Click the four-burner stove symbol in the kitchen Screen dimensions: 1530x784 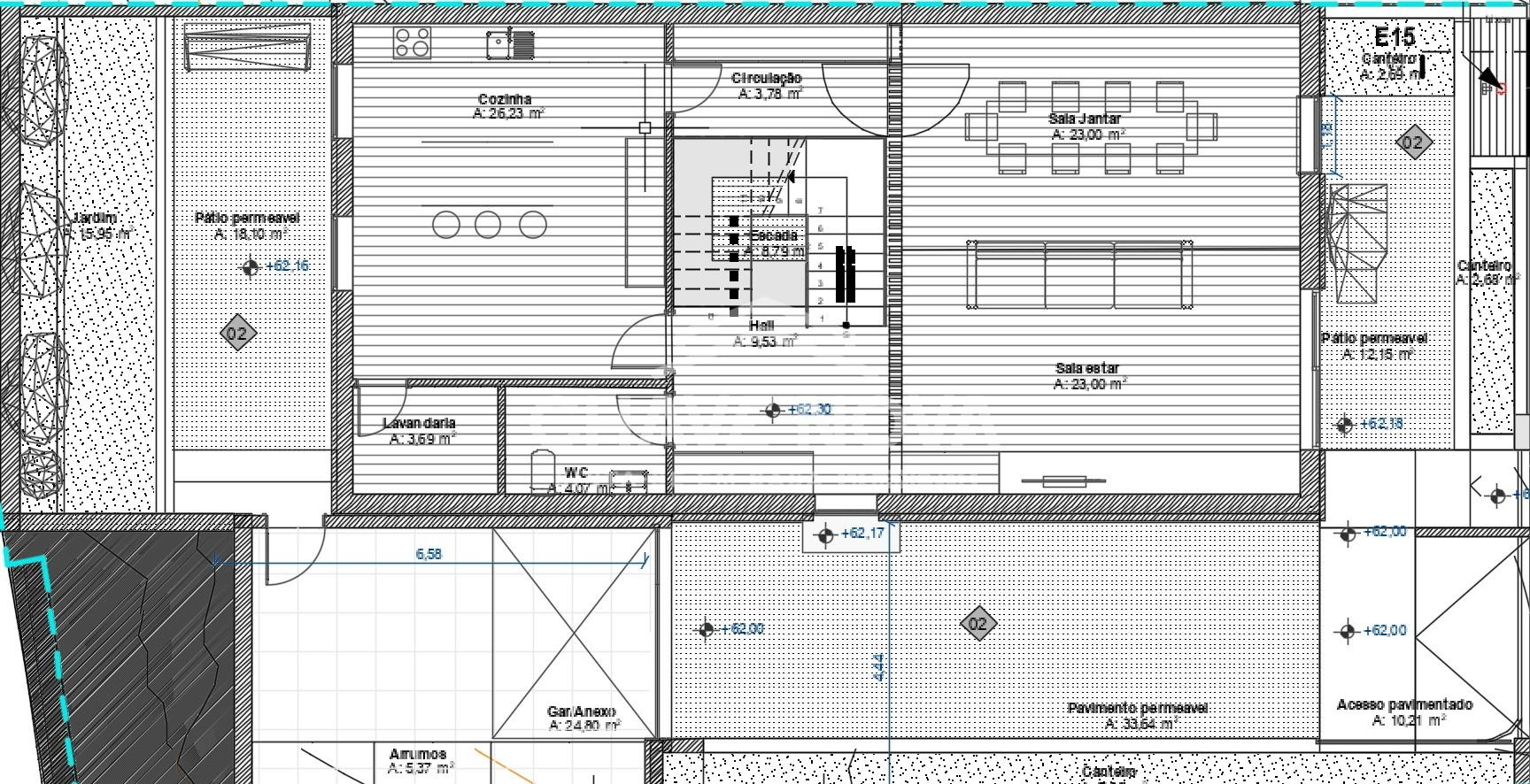tap(413, 42)
